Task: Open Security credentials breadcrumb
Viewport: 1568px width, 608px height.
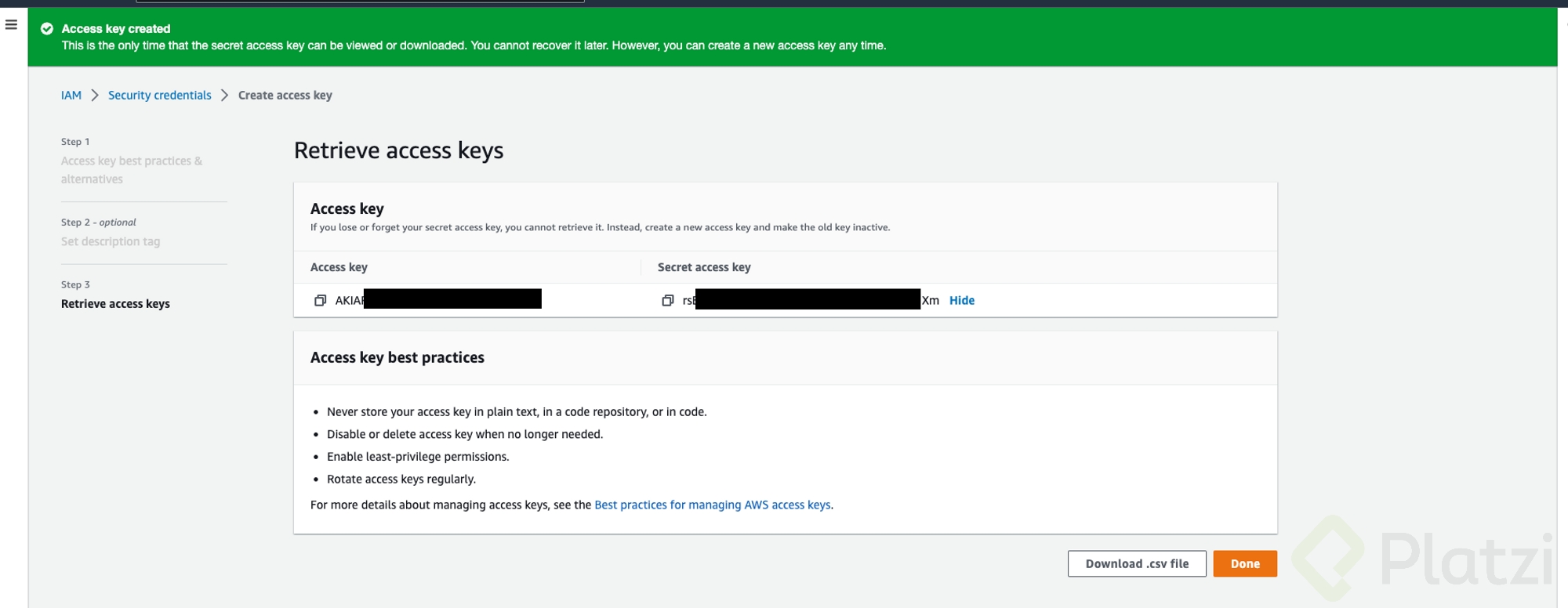Action: pyautogui.click(x=160, y=96)
